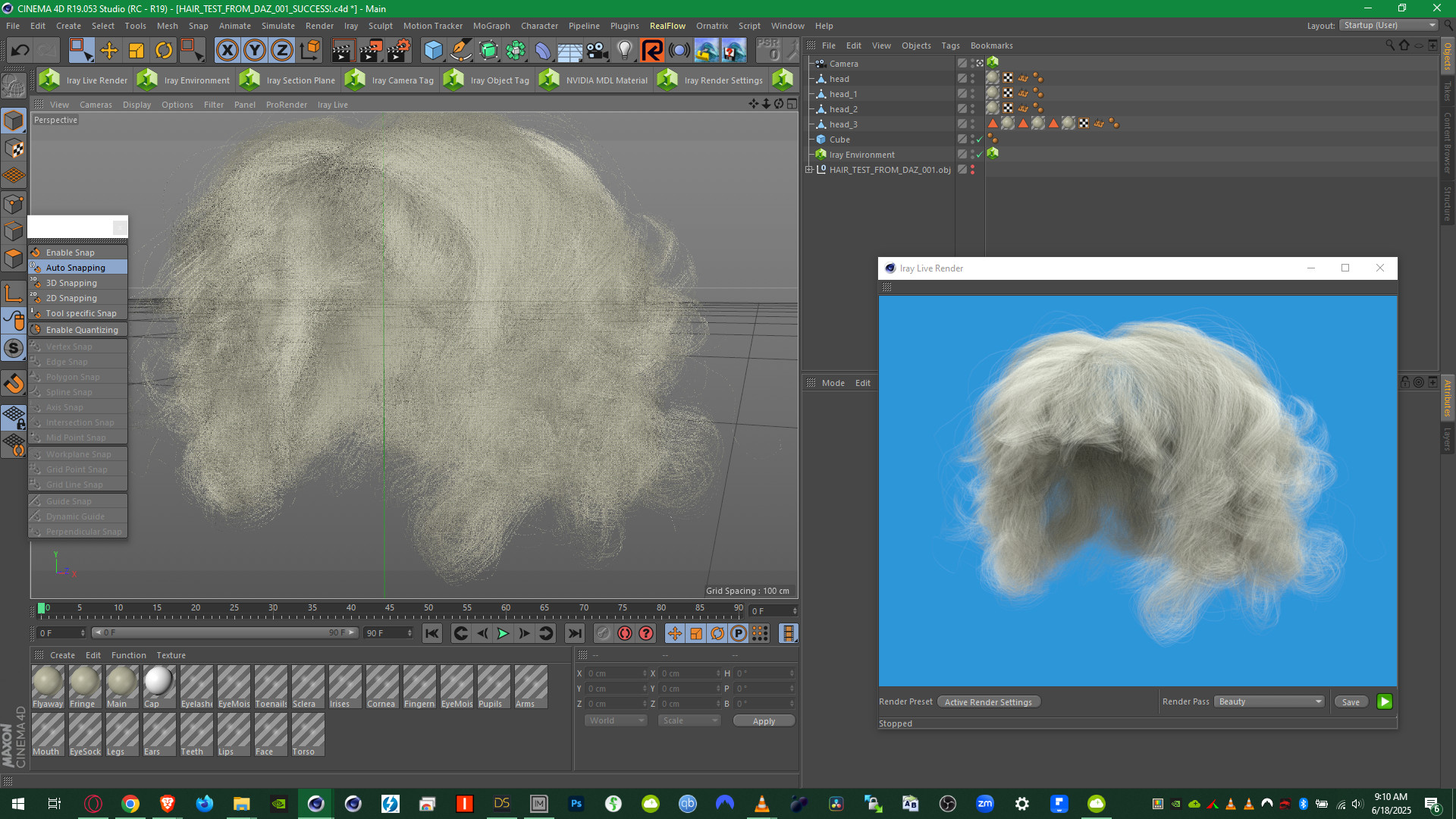The image size is (1456, 819).
Task: Expand HAIR_TEST_FROM_DAZ_001.obj tree item
Action: coord(809,170)
